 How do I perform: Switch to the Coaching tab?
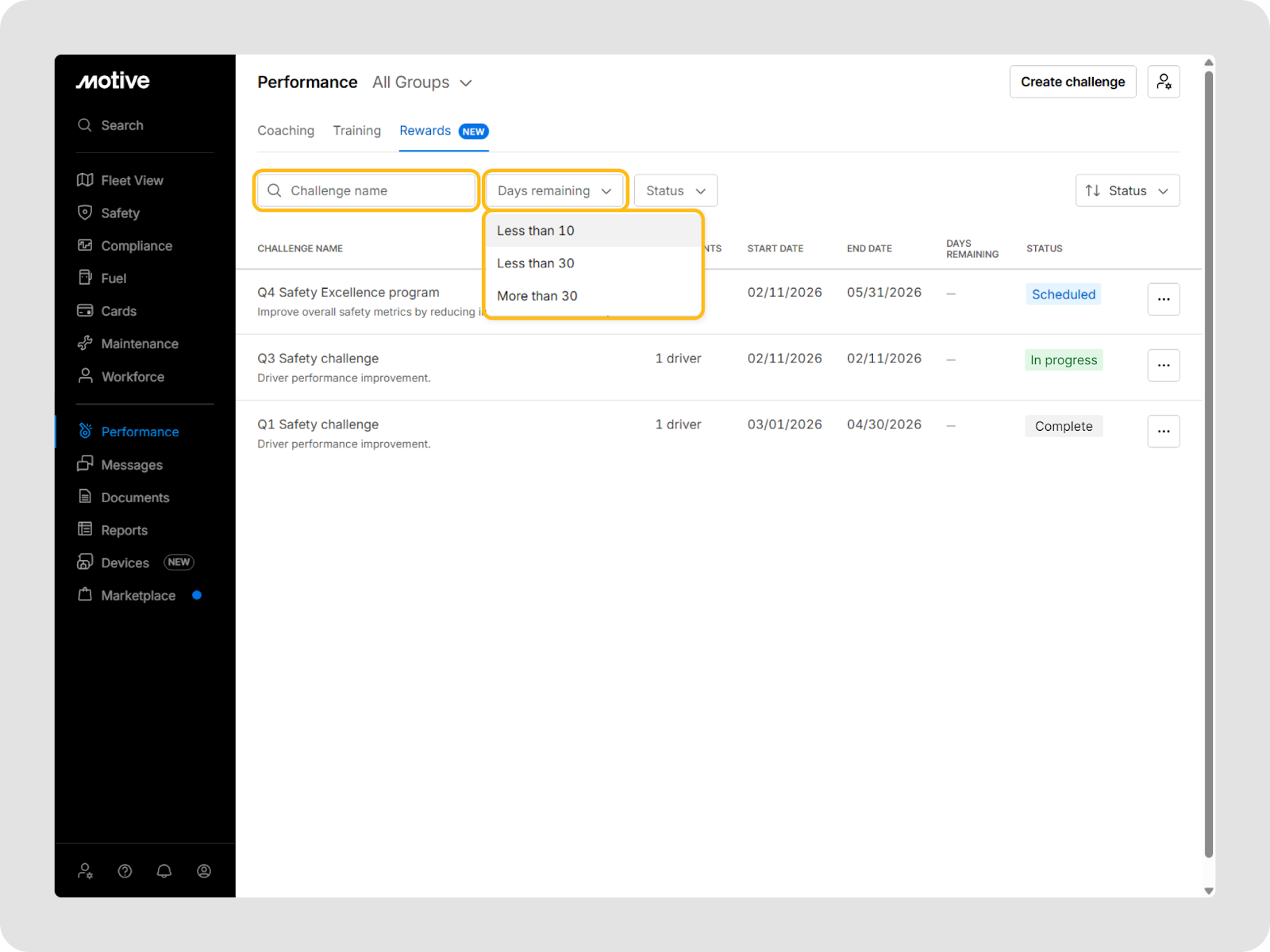coord(286,131)
